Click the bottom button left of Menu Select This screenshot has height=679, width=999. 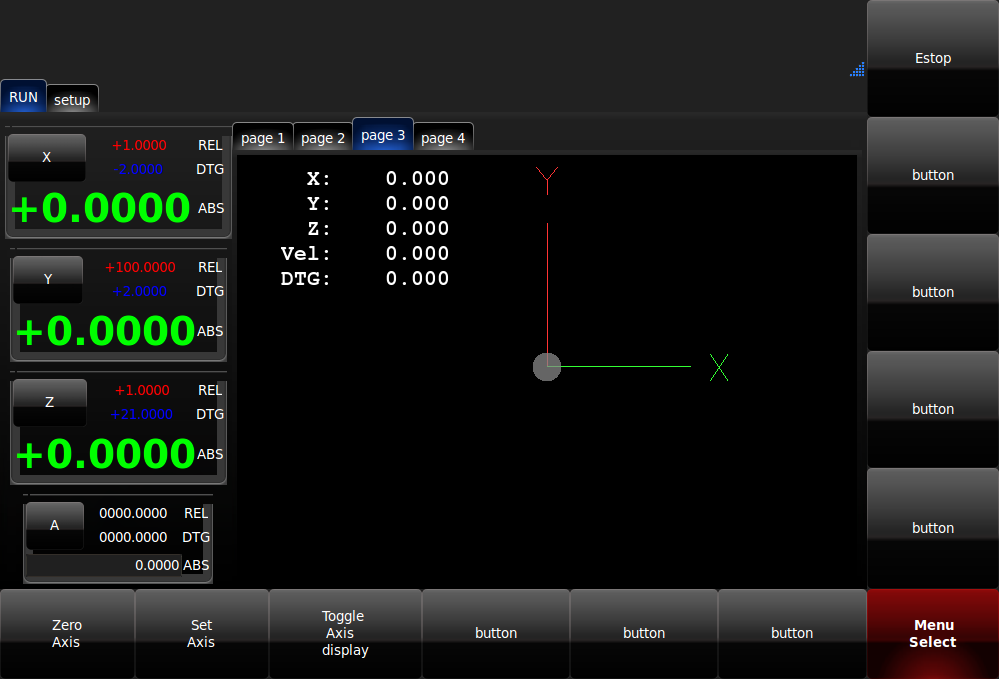[792, 633]
